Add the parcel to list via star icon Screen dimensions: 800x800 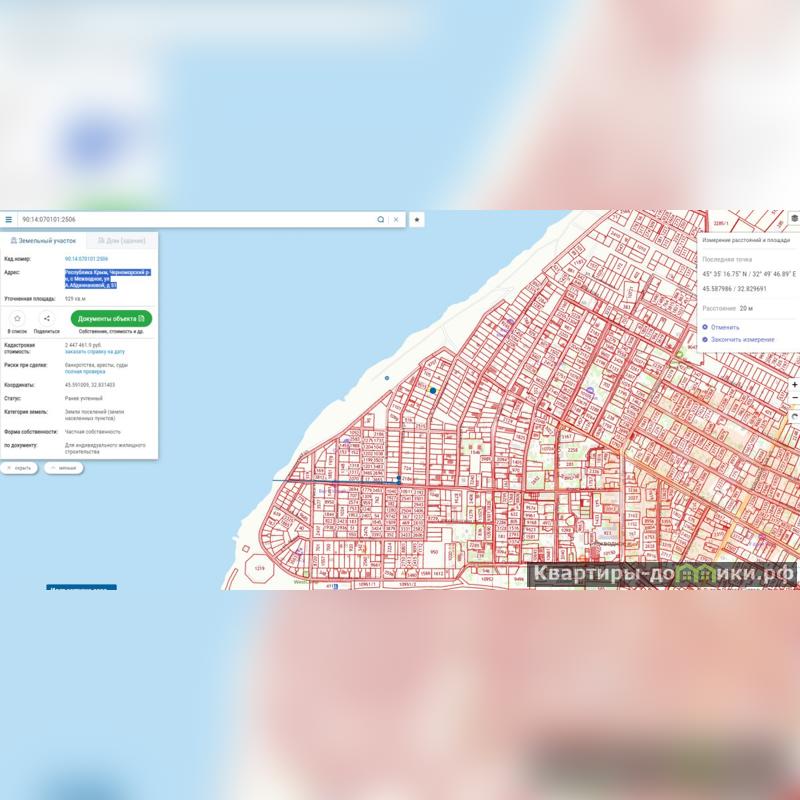click(x=18, y=319)
